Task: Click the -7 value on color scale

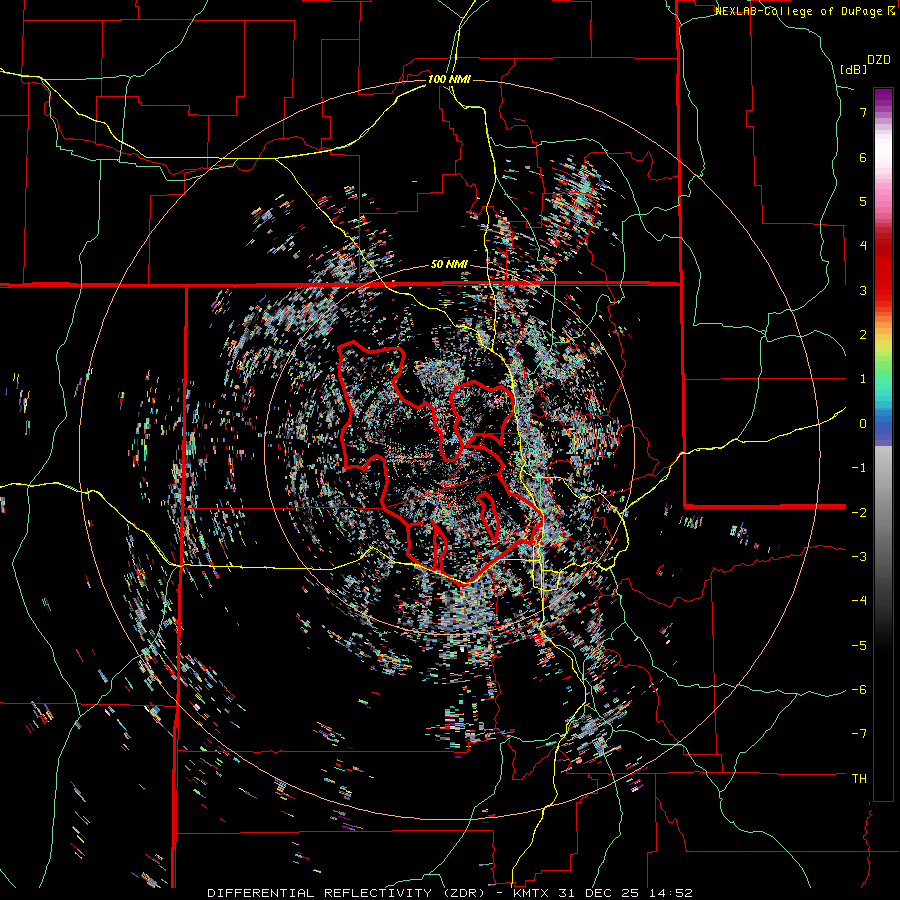Action: click(x=859, y=734)
